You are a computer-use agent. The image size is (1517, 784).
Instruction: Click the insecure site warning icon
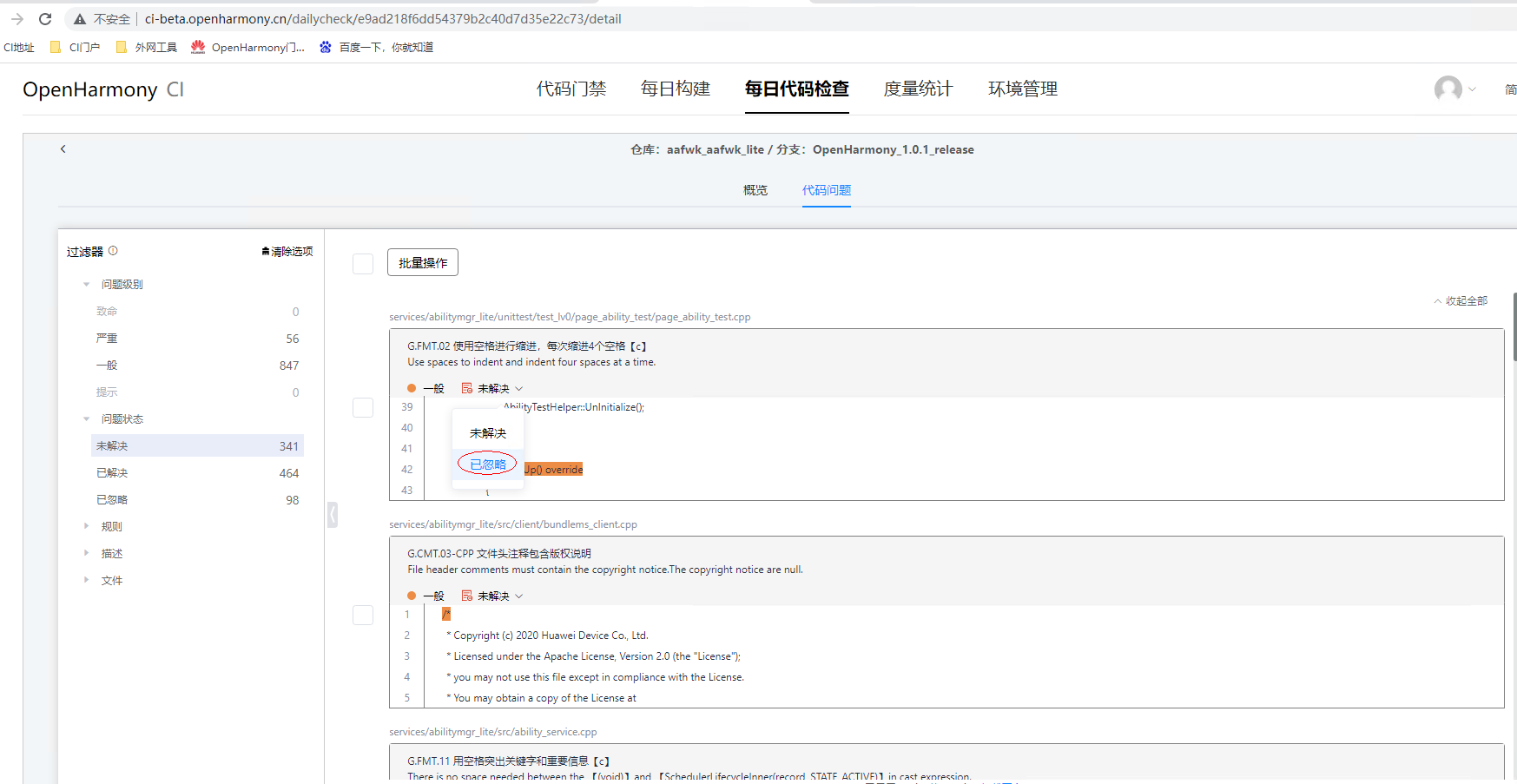80,19
